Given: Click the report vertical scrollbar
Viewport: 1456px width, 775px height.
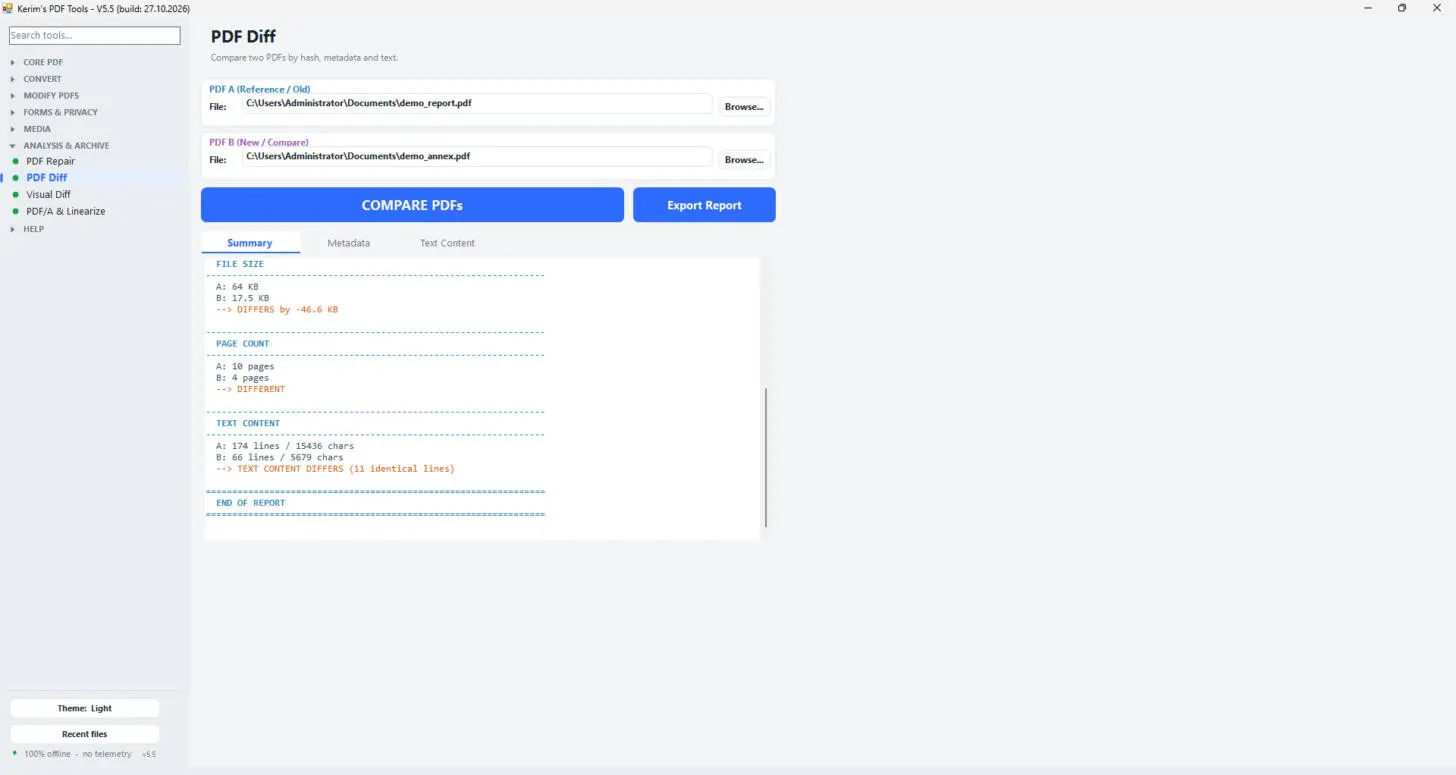Looking at the screenshot, I should (x=765, y=457).
